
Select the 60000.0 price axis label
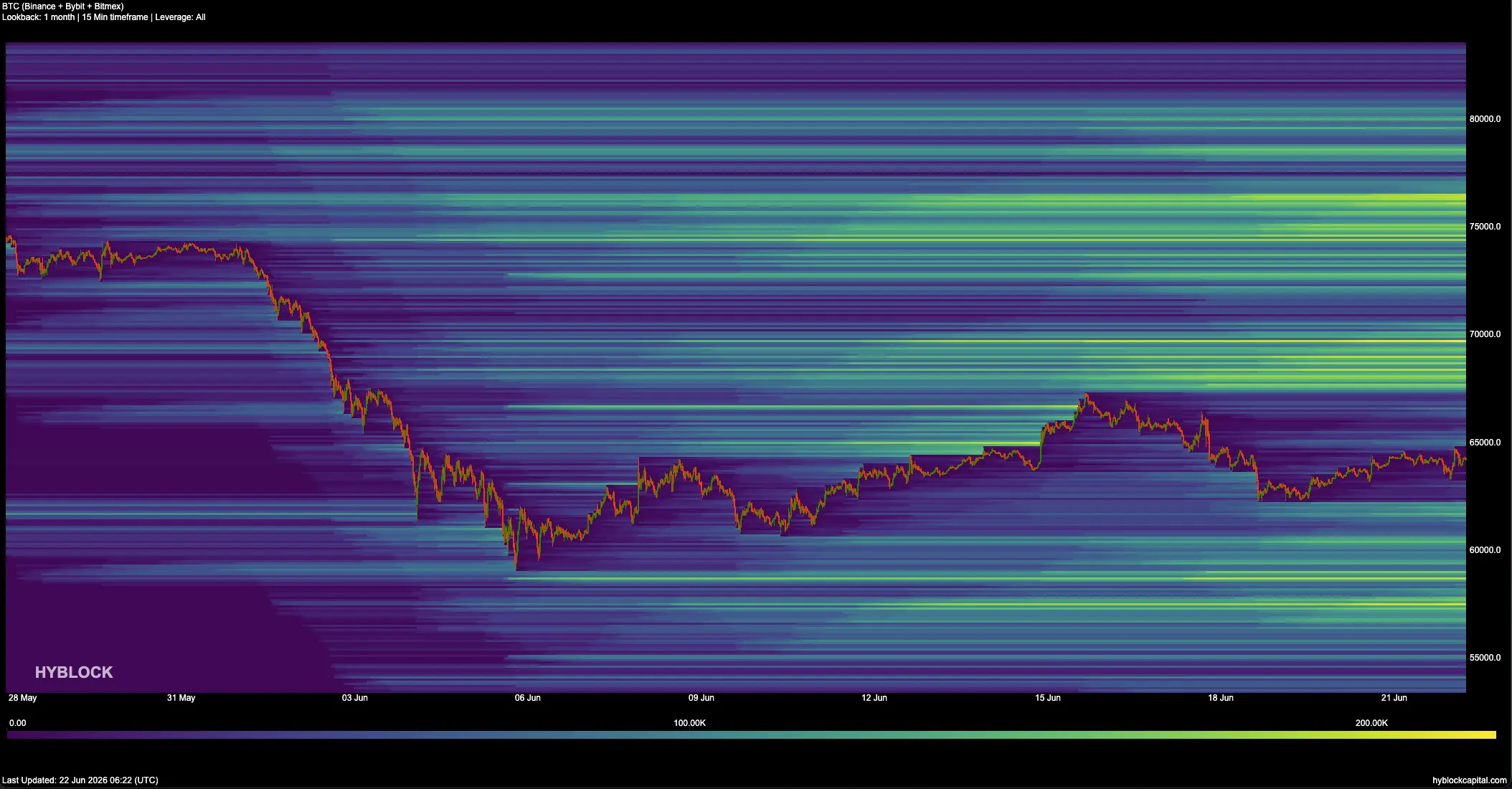pos(1485,550)
